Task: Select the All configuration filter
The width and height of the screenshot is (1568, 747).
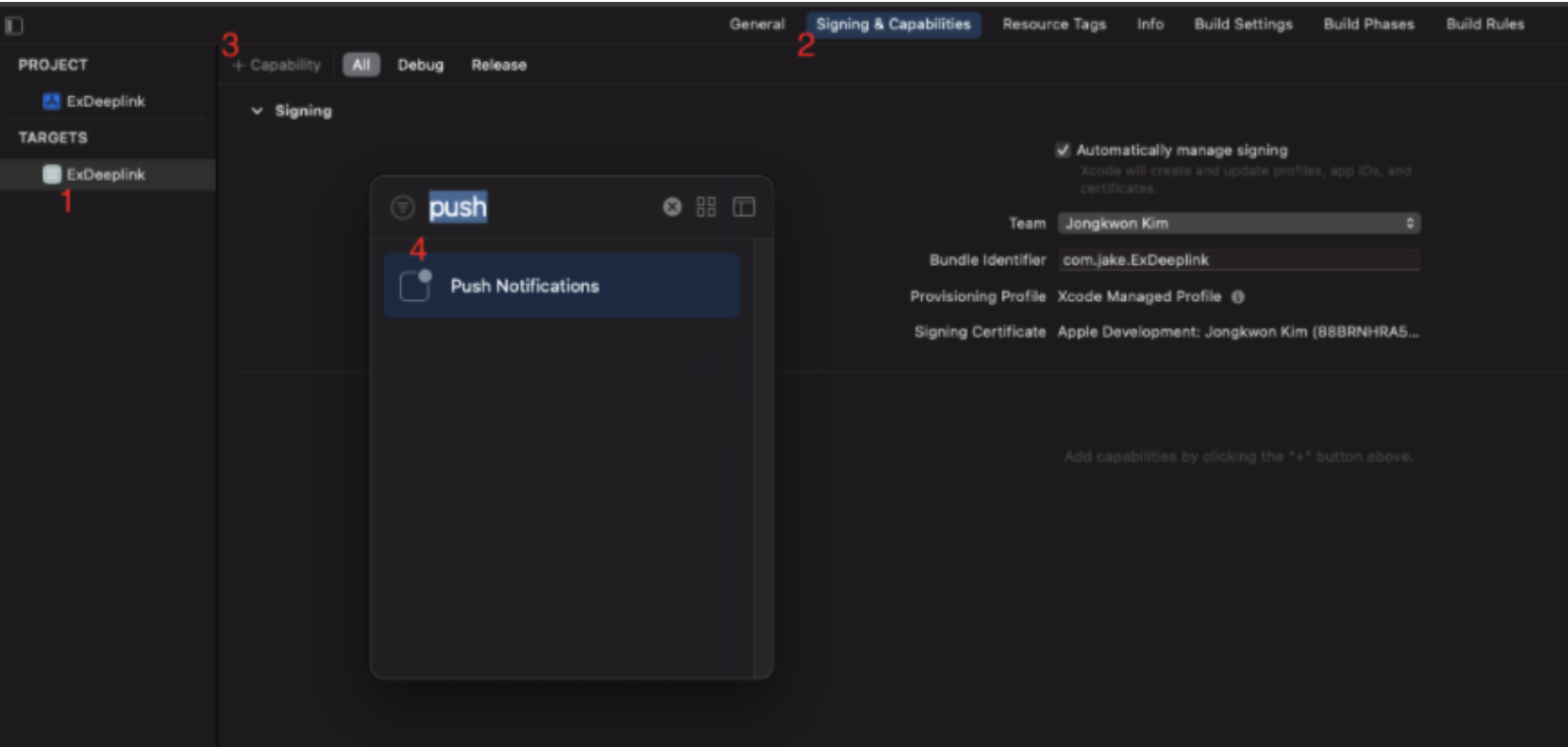Action: 361,65
